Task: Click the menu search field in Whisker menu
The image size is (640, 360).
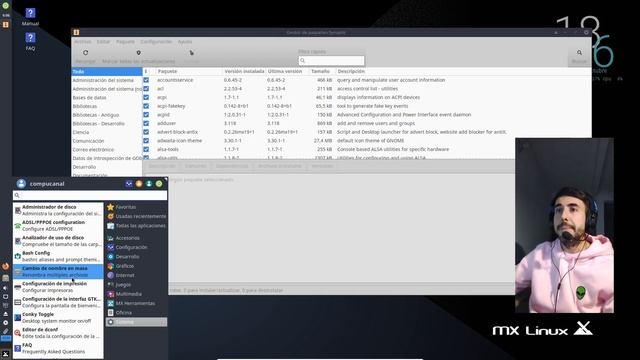Action: click(90, 196)
